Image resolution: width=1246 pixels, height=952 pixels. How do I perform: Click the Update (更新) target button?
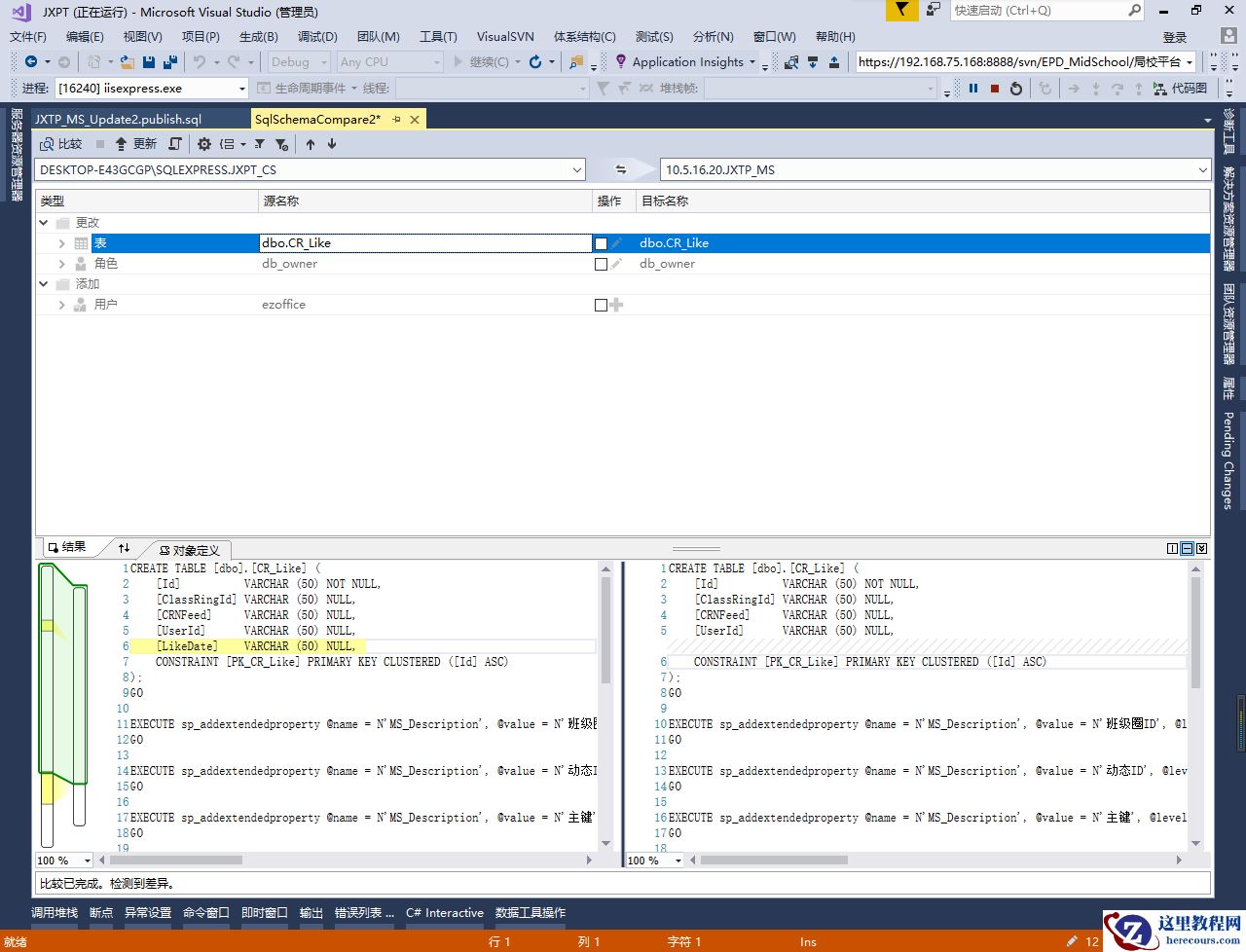tap(136, 144)
